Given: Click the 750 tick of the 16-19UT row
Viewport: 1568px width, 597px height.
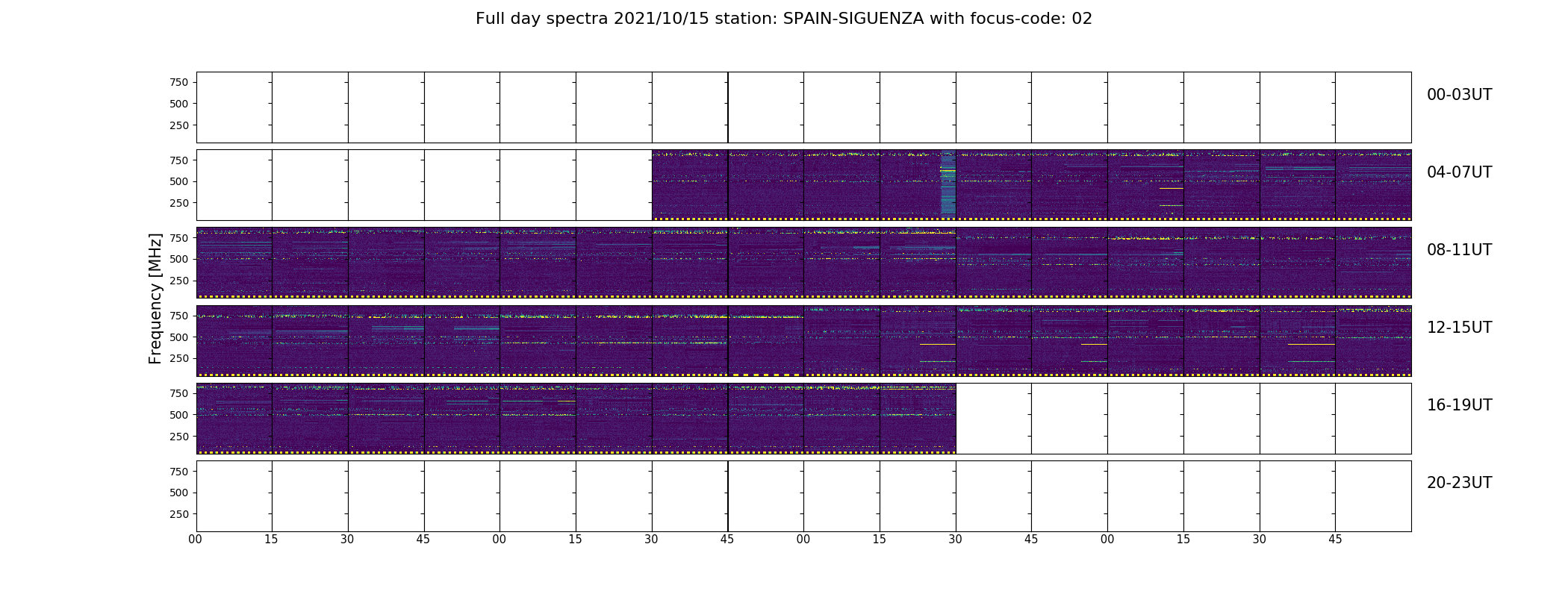Looking at the screenshot, I should 178,393.
